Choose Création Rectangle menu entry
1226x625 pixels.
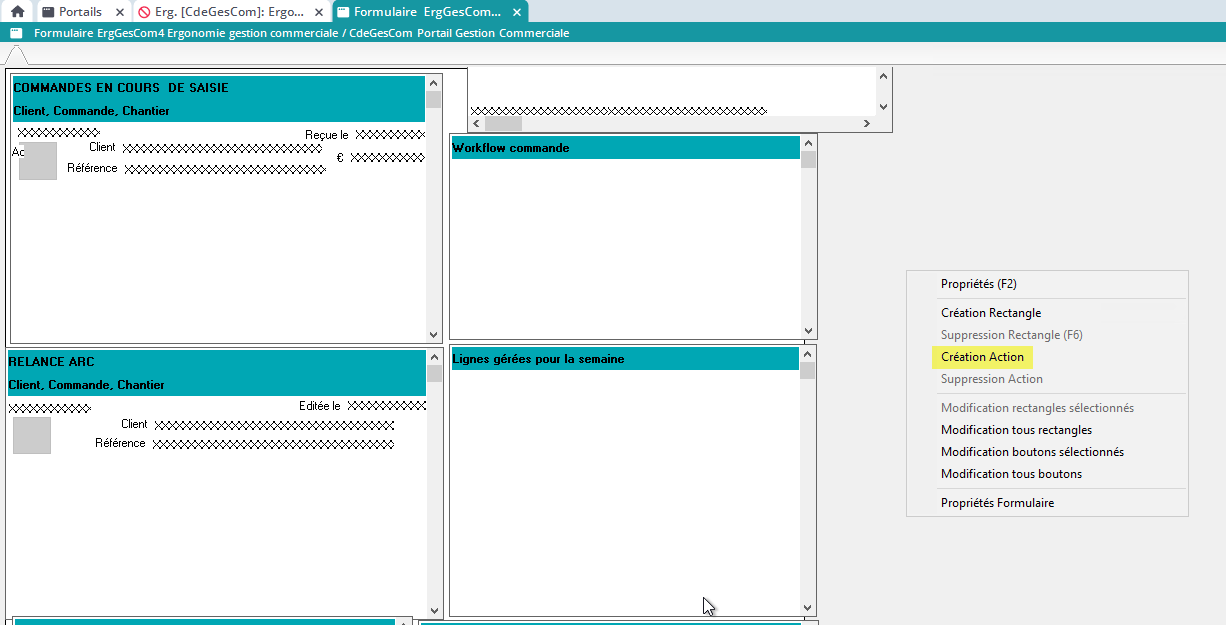click(990, 313)
